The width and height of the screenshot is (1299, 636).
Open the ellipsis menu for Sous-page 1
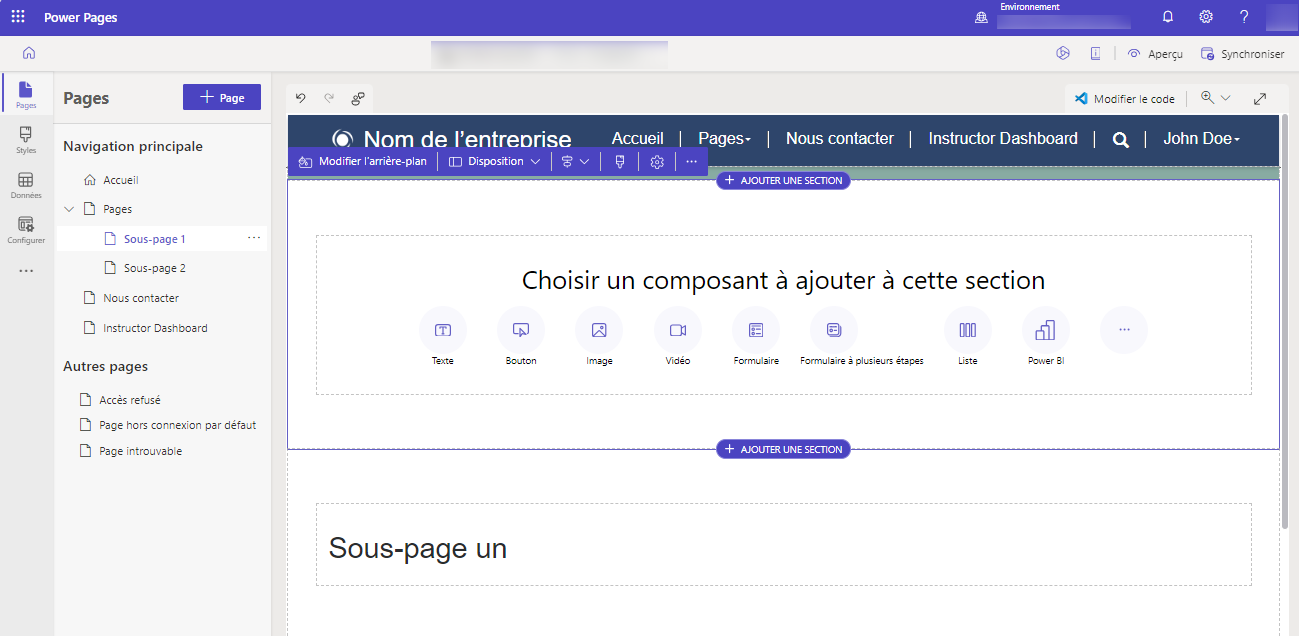253,238
